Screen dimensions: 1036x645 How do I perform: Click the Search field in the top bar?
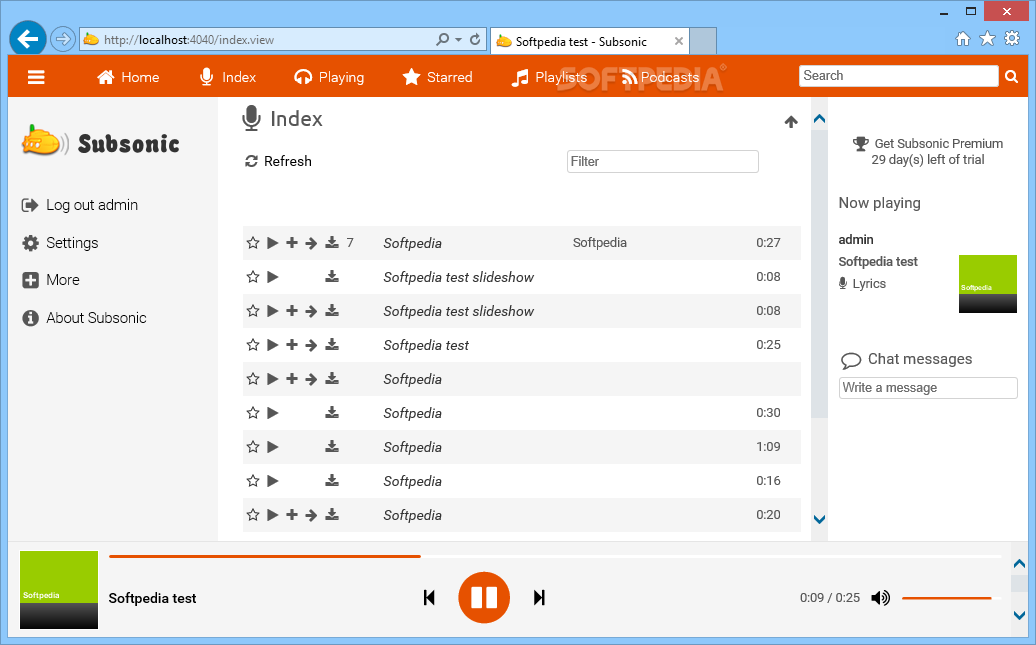898,76
